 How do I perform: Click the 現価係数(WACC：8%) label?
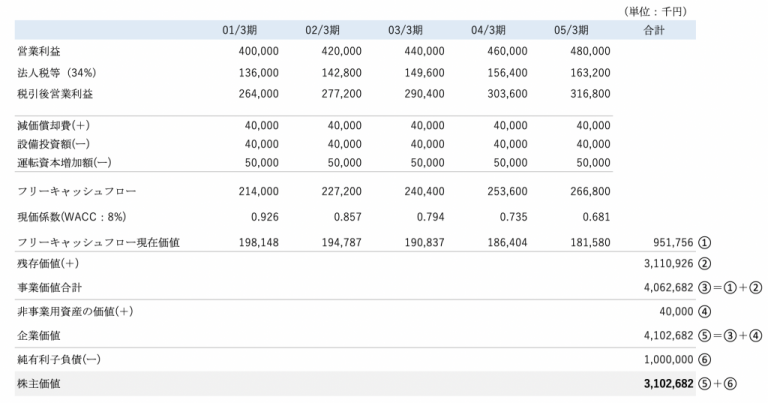tap(72, 217)
